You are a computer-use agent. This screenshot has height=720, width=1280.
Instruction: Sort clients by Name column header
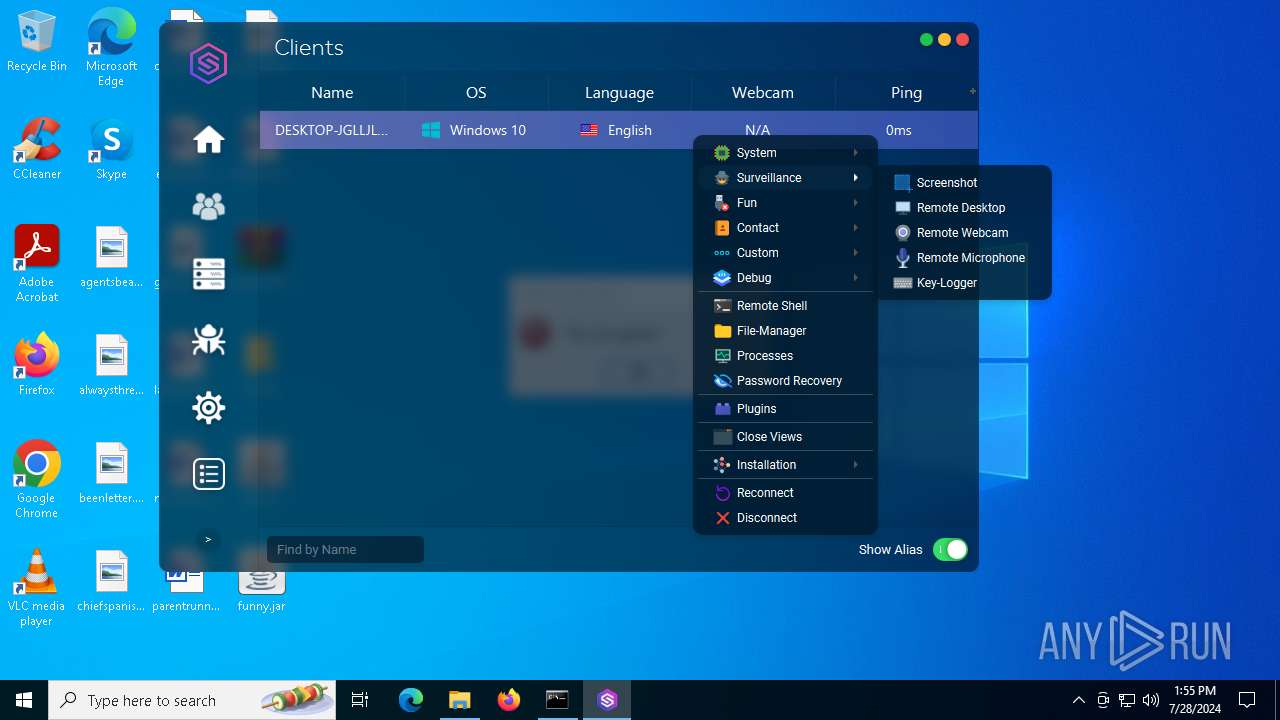coord(332,92)
